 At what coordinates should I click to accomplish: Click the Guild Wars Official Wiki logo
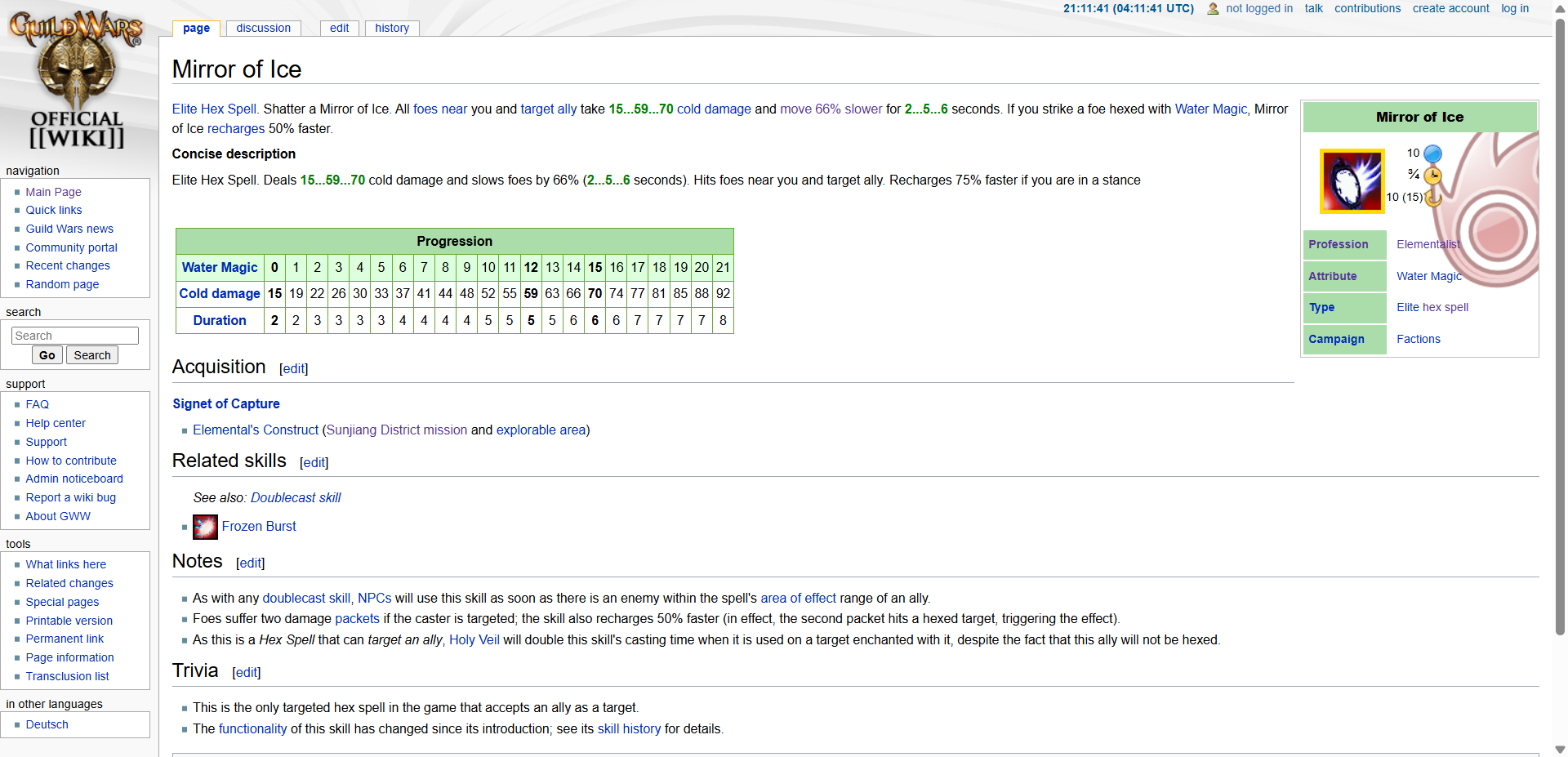click(x=77, y=79)
